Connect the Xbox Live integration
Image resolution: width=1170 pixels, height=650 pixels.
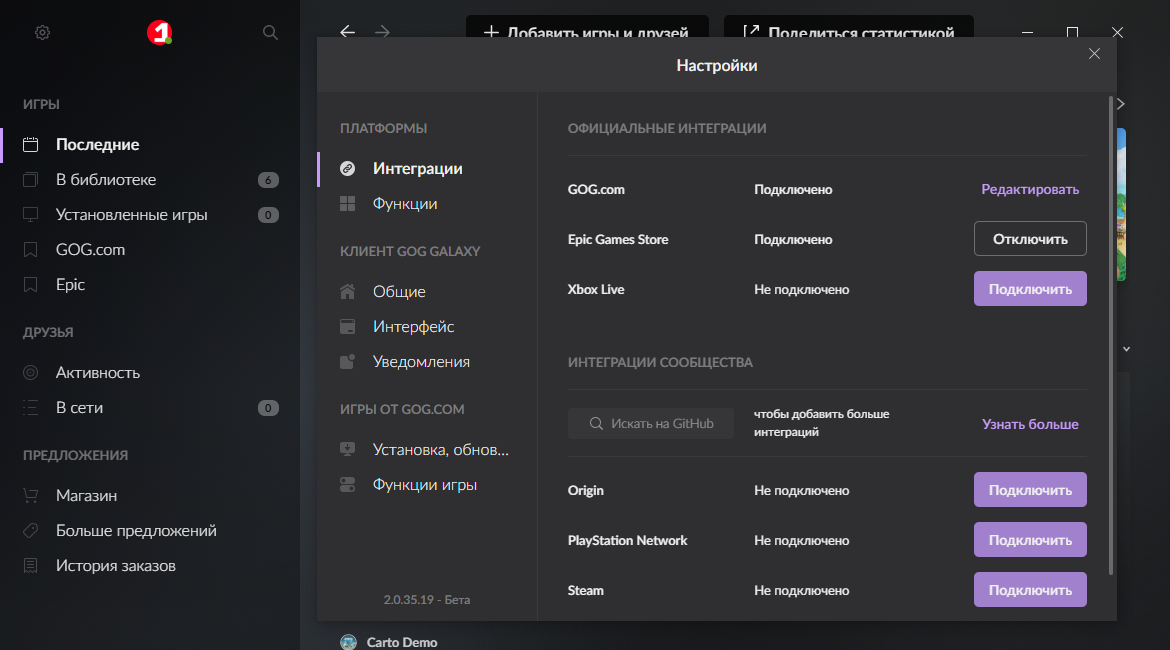point(1030,289)
